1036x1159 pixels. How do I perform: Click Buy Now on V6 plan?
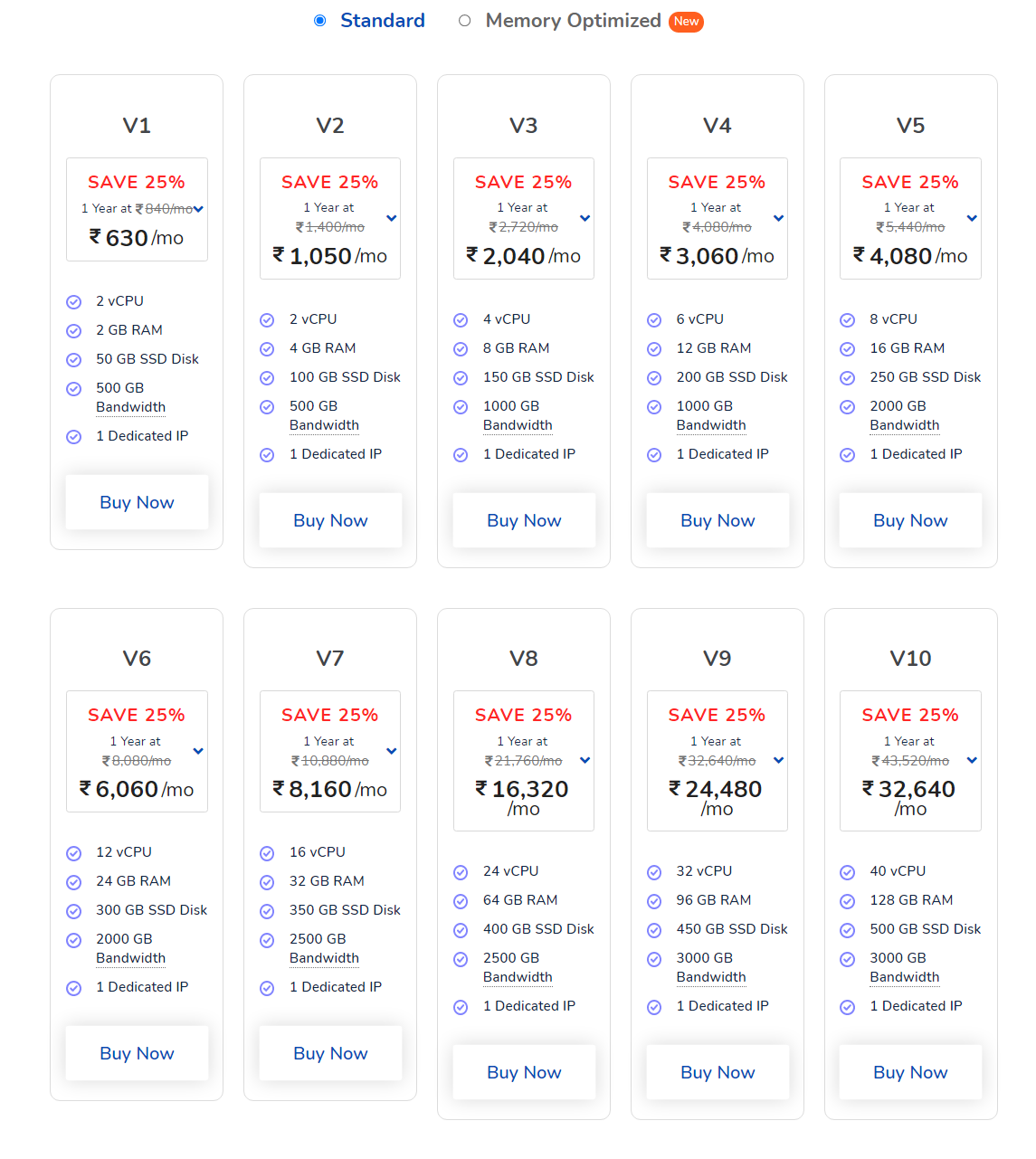tap(137, 1053)
